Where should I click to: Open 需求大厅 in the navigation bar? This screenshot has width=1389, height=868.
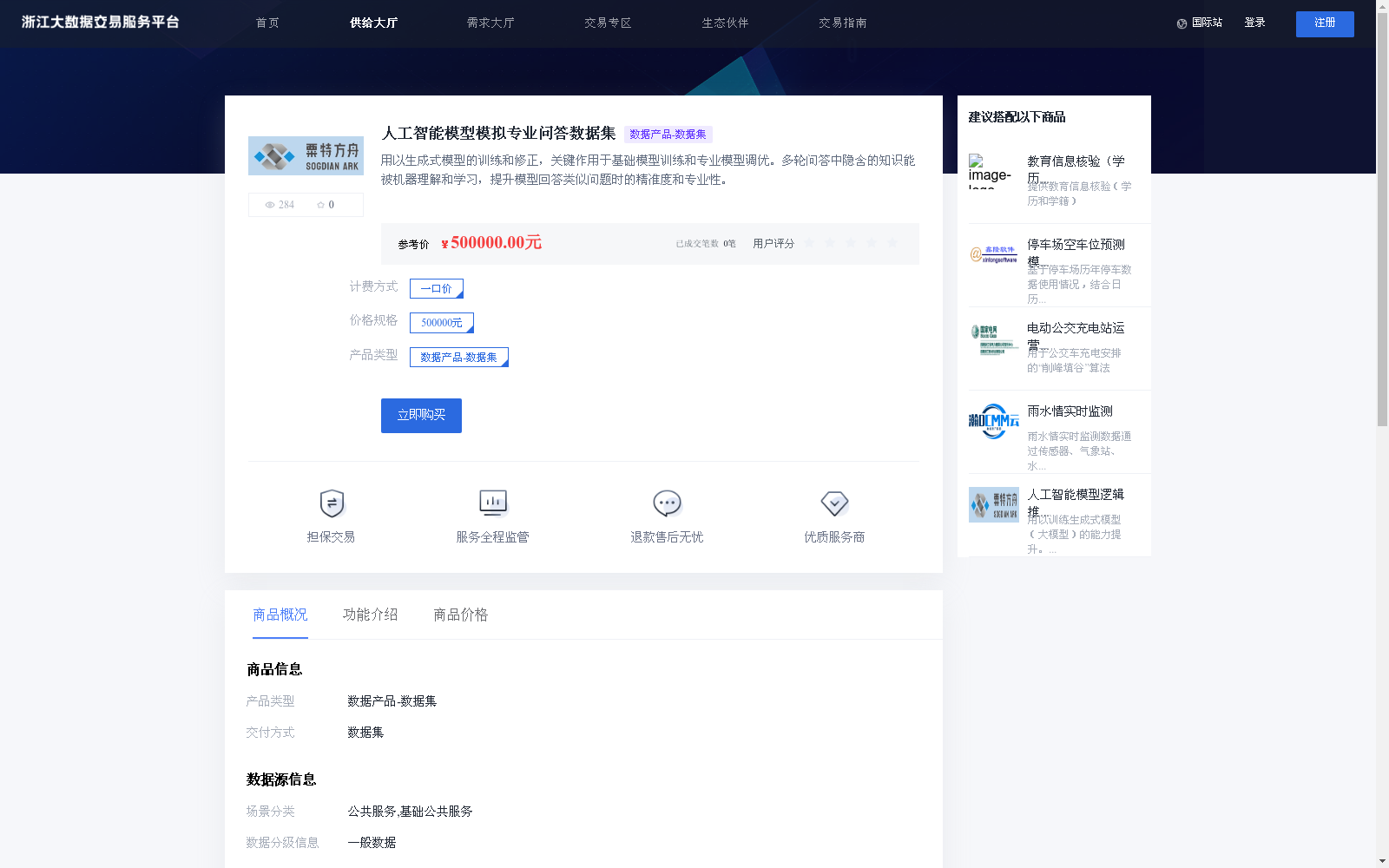tap(490, 23)
